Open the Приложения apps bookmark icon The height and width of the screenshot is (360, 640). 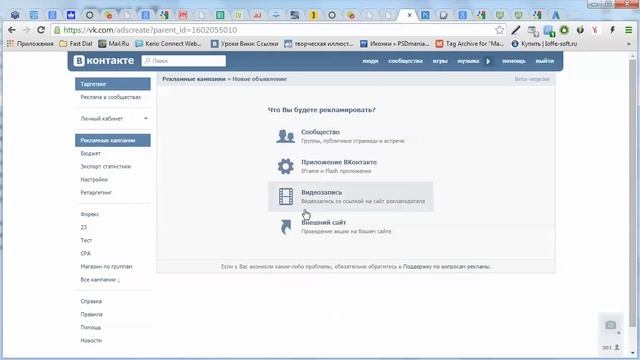click(10, 43)
